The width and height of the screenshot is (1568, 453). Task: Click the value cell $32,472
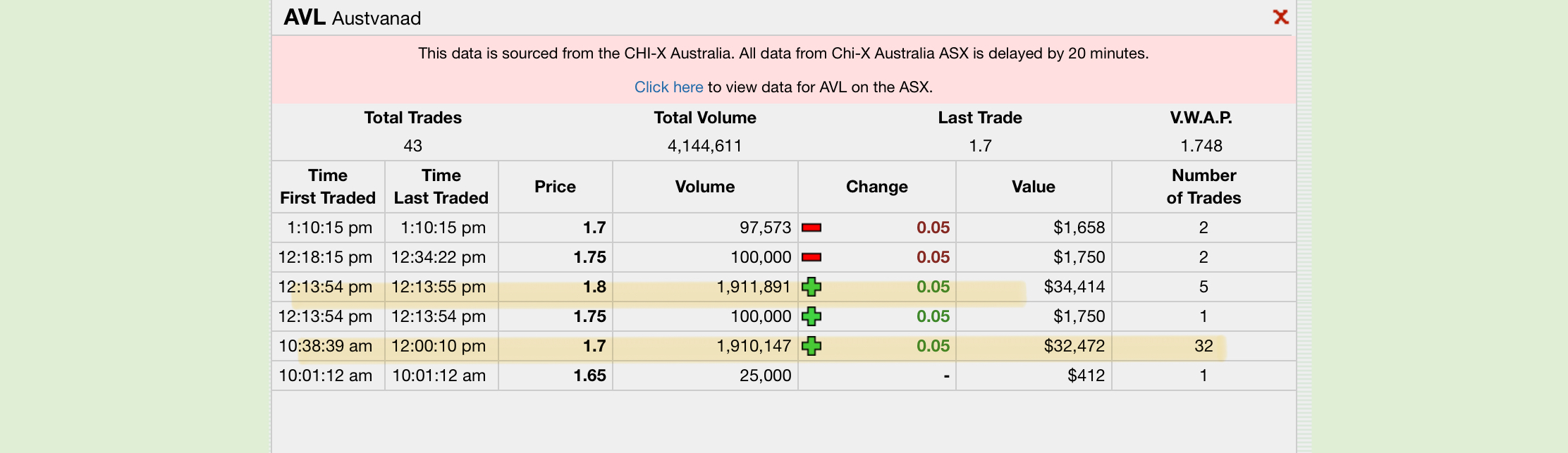click(1074, 346)
